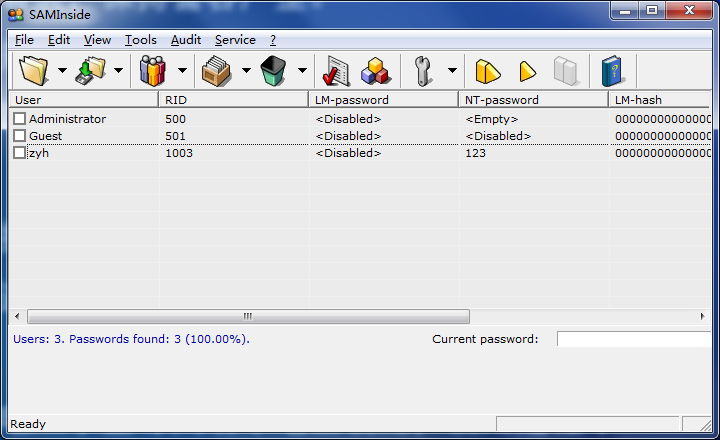The image size is (720, 440).
Task: Click the single yellow triangle attack icon
Action: click(527, 71)
